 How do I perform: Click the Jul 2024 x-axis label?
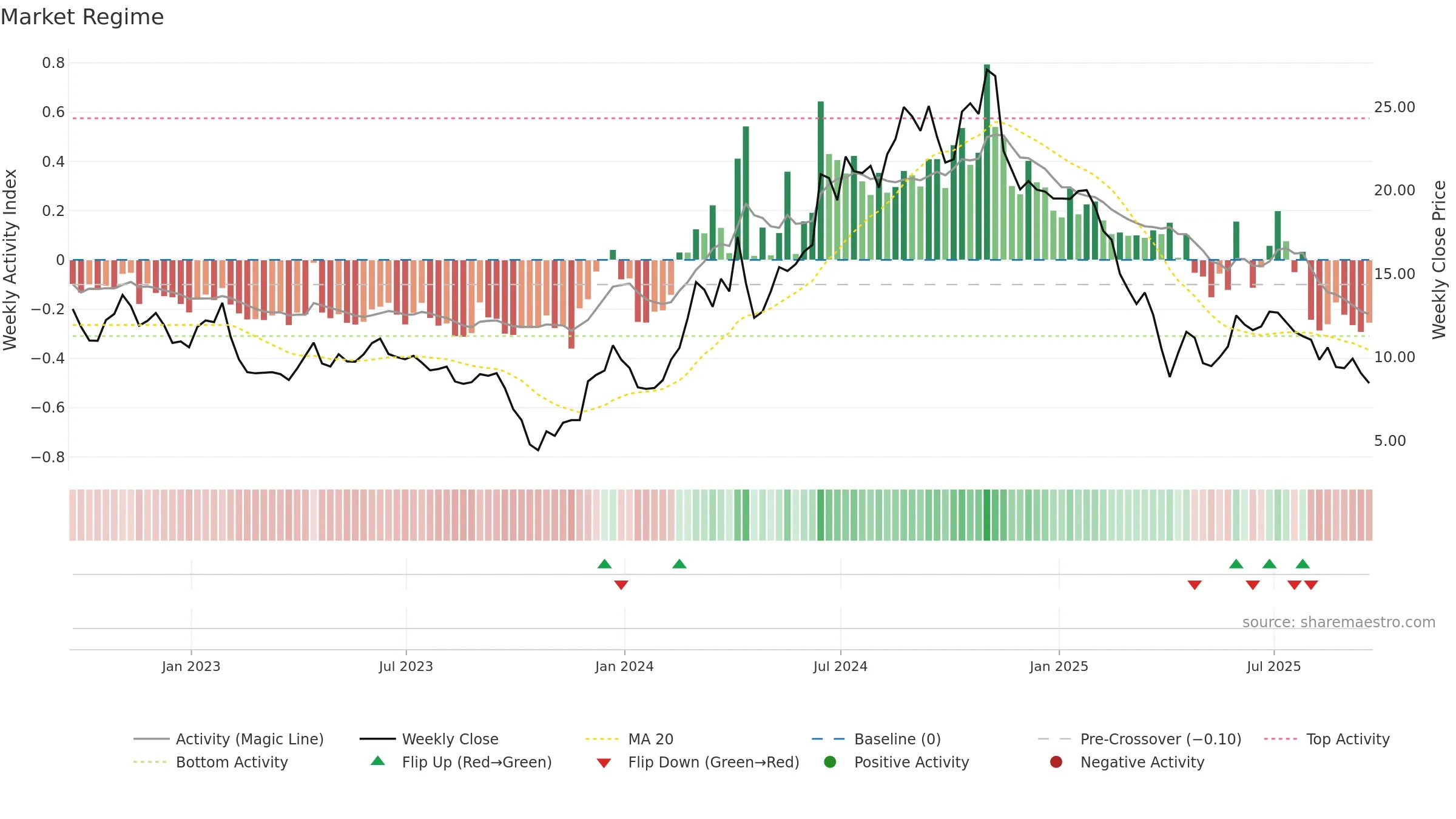(840, 666)
